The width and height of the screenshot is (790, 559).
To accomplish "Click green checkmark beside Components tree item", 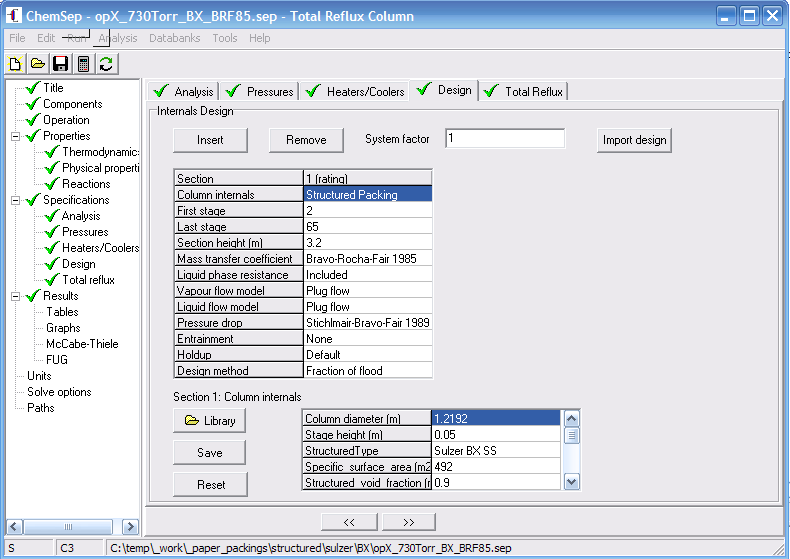I will pos(32,104).
